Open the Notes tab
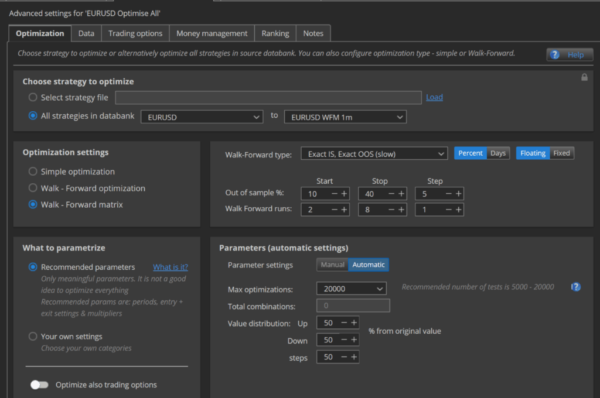 313,33
